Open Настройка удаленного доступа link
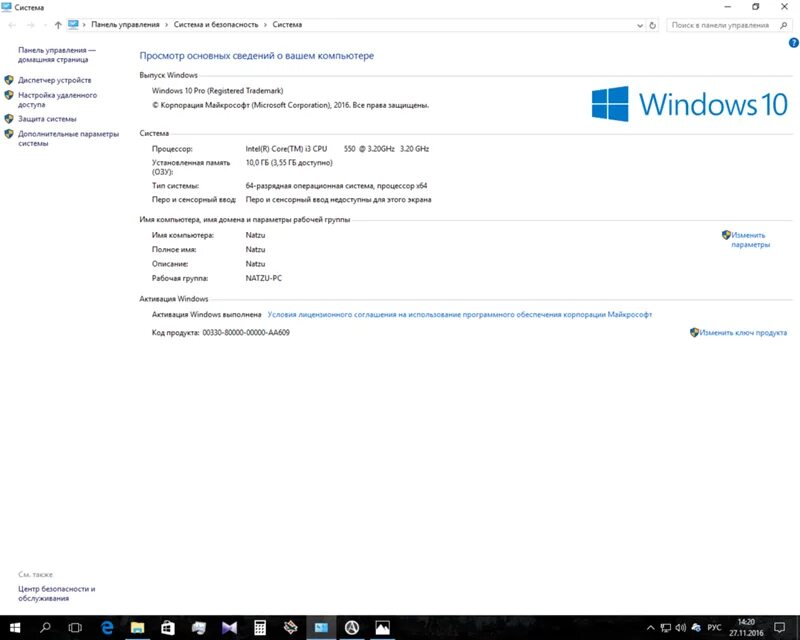 (57, 100)
